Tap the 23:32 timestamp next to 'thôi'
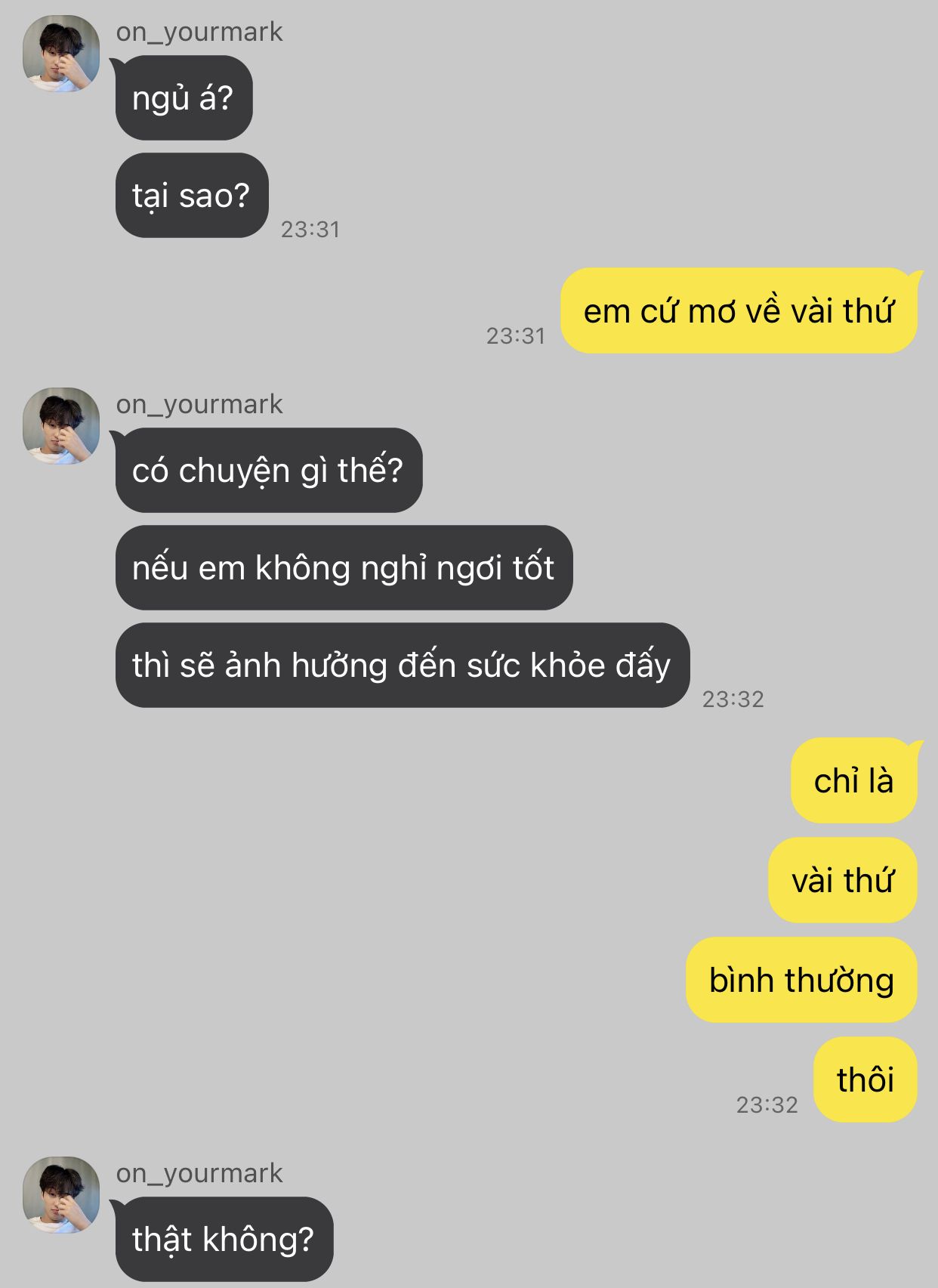The image size is (938, 1288). pyautogui.click(x=767, y=1104)
